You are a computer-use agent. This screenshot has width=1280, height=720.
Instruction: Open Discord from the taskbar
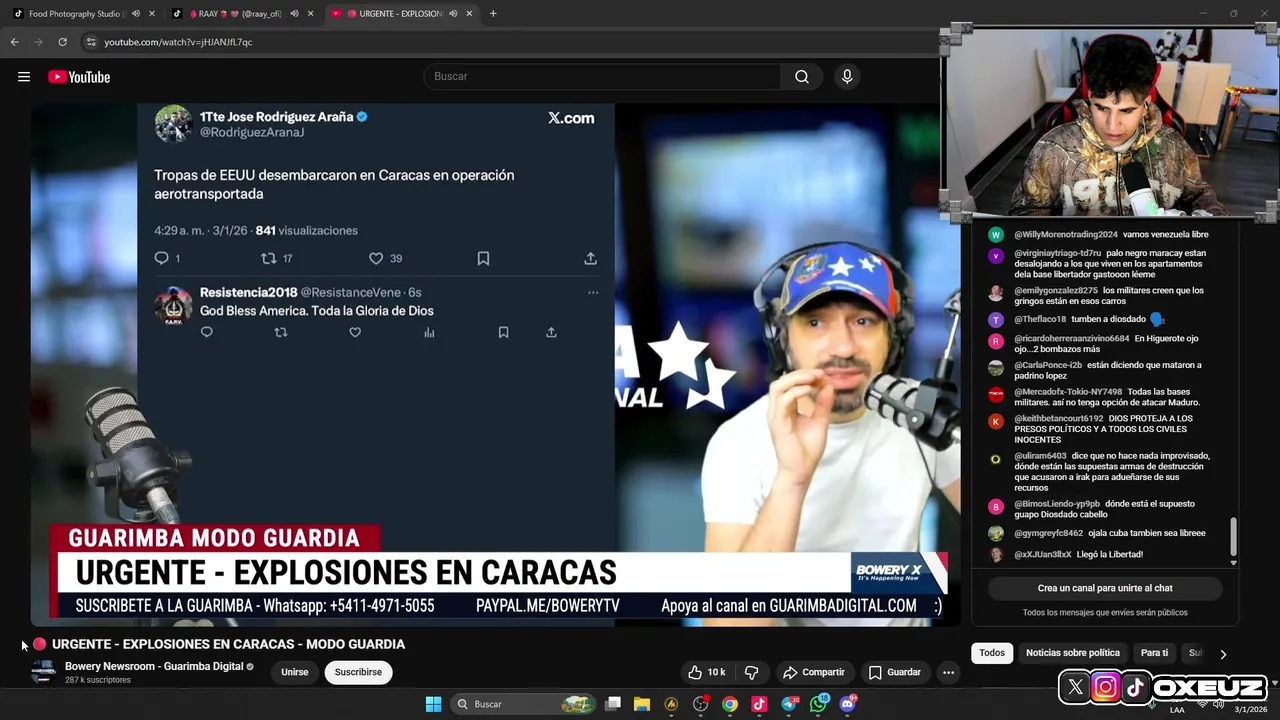[848, 704]
